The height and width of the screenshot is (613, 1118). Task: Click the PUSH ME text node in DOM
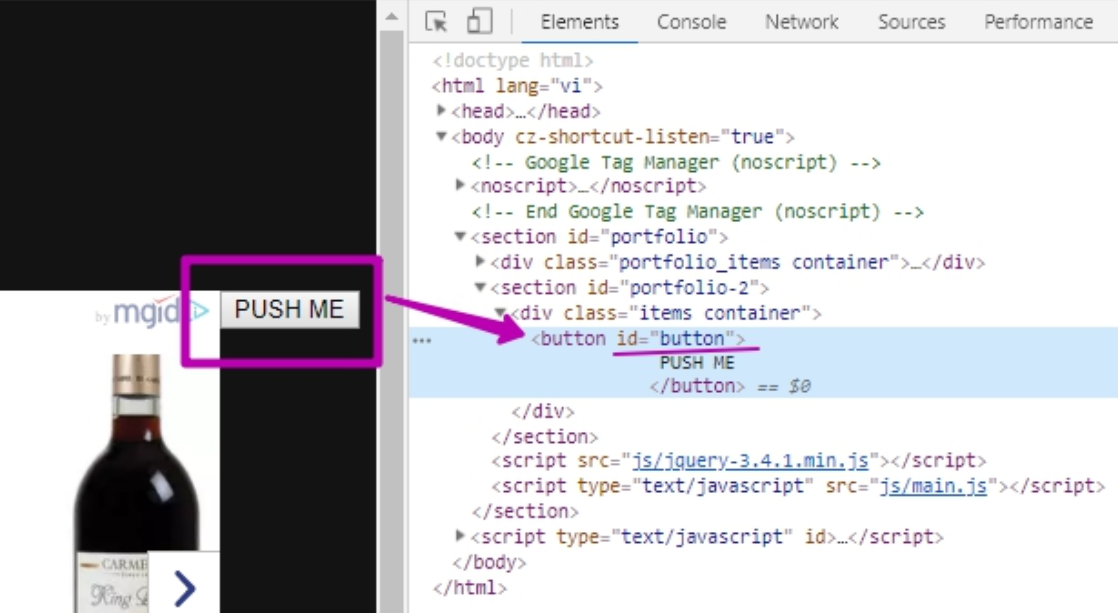click(x=697, y=363)
